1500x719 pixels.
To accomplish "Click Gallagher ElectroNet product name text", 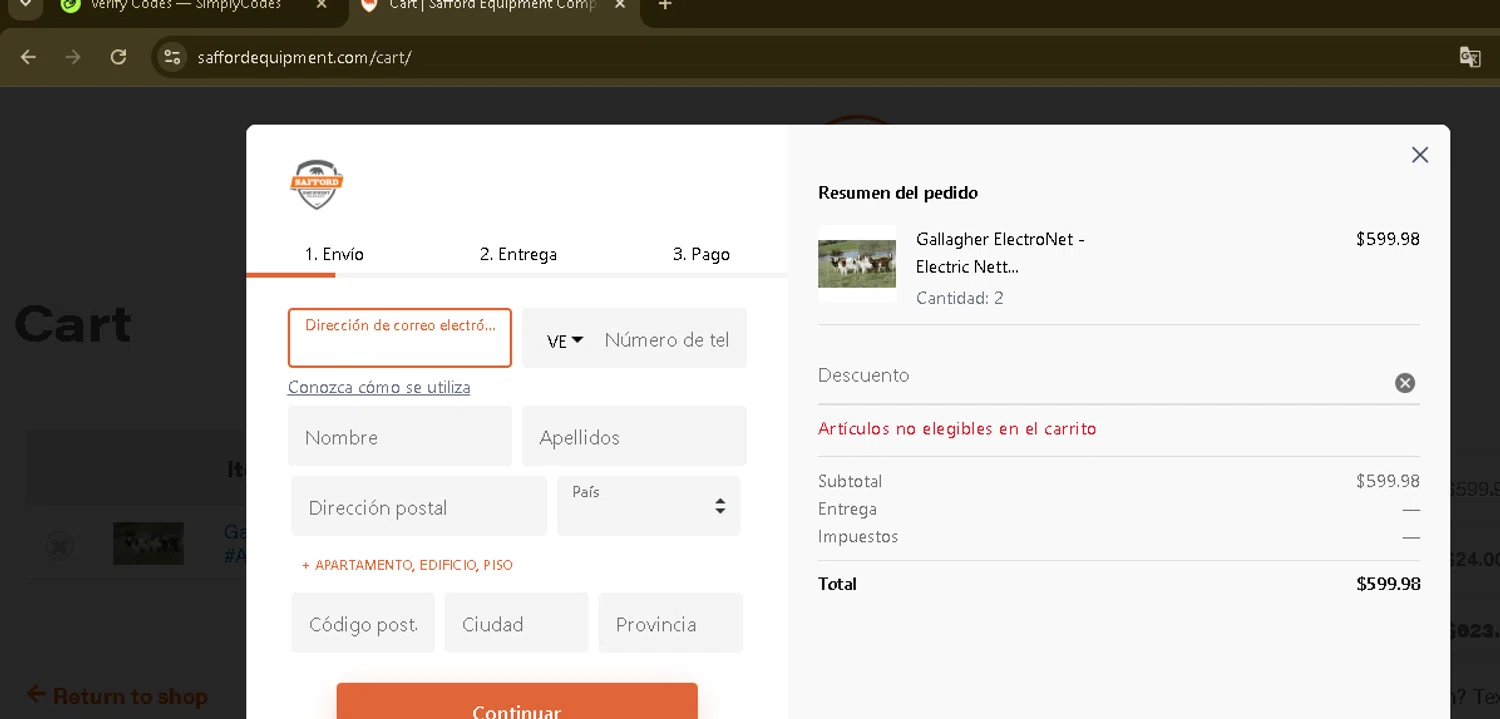I will (x=1000, y=253).
